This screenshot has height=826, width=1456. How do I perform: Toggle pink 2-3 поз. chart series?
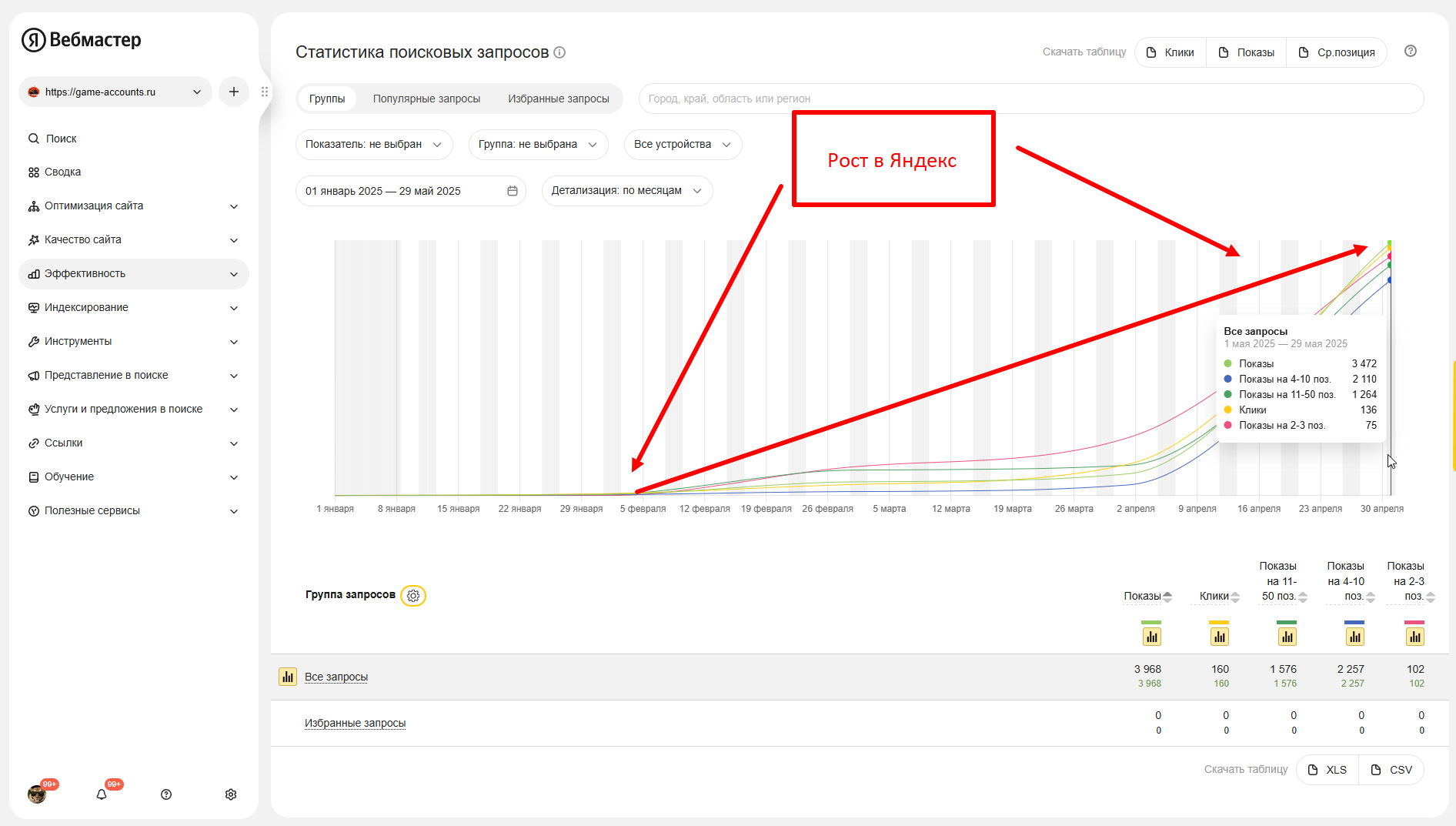(1415, 636)
